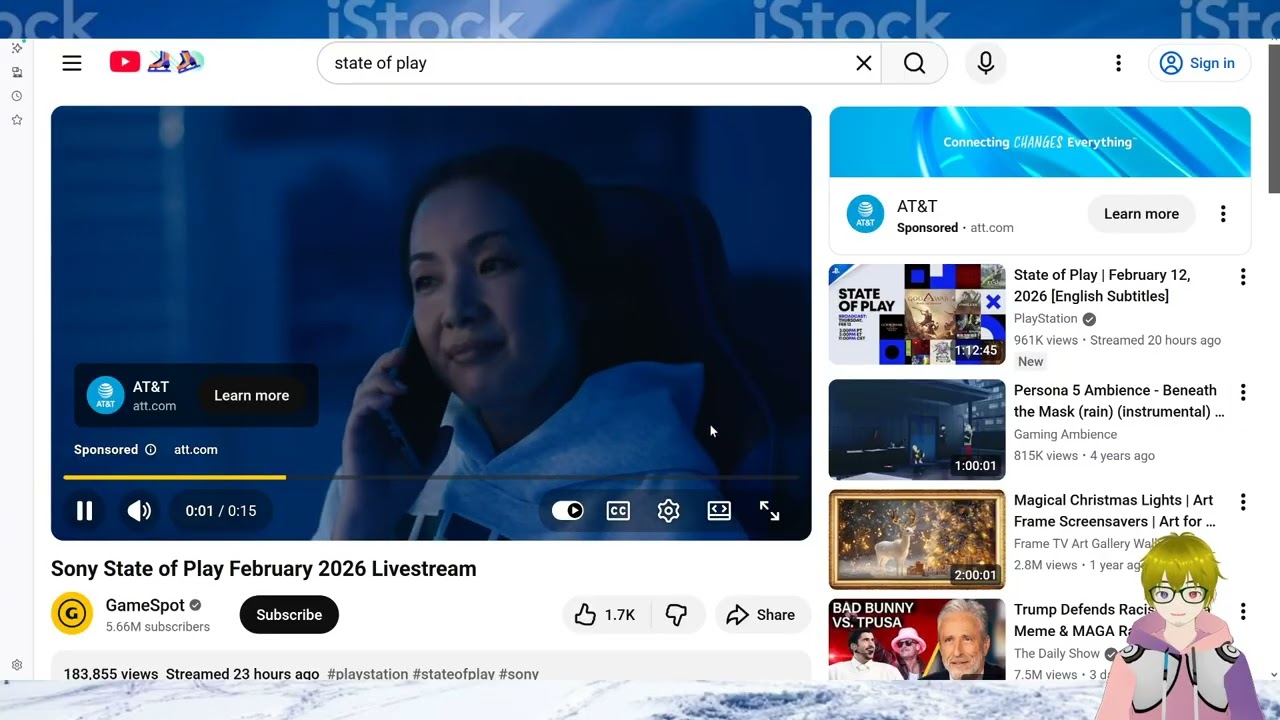Dislike the video

click(677, 615)
